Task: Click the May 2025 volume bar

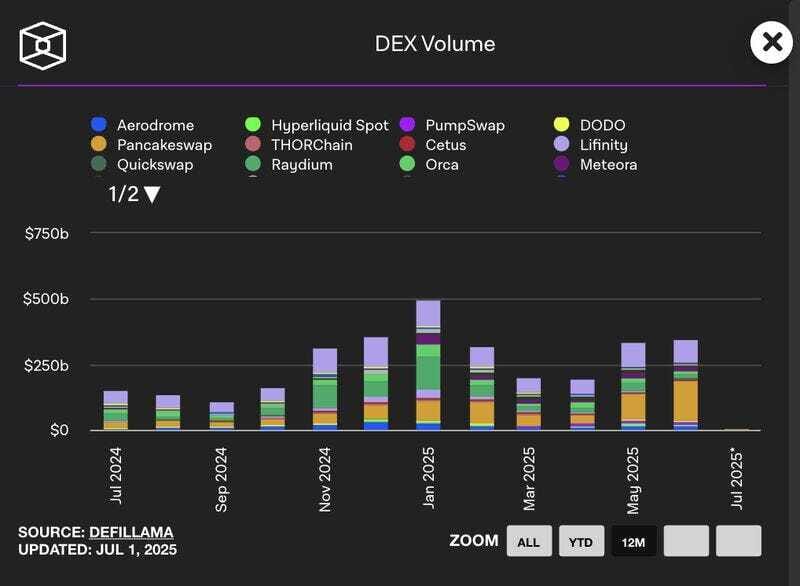Action: (633, 387)
